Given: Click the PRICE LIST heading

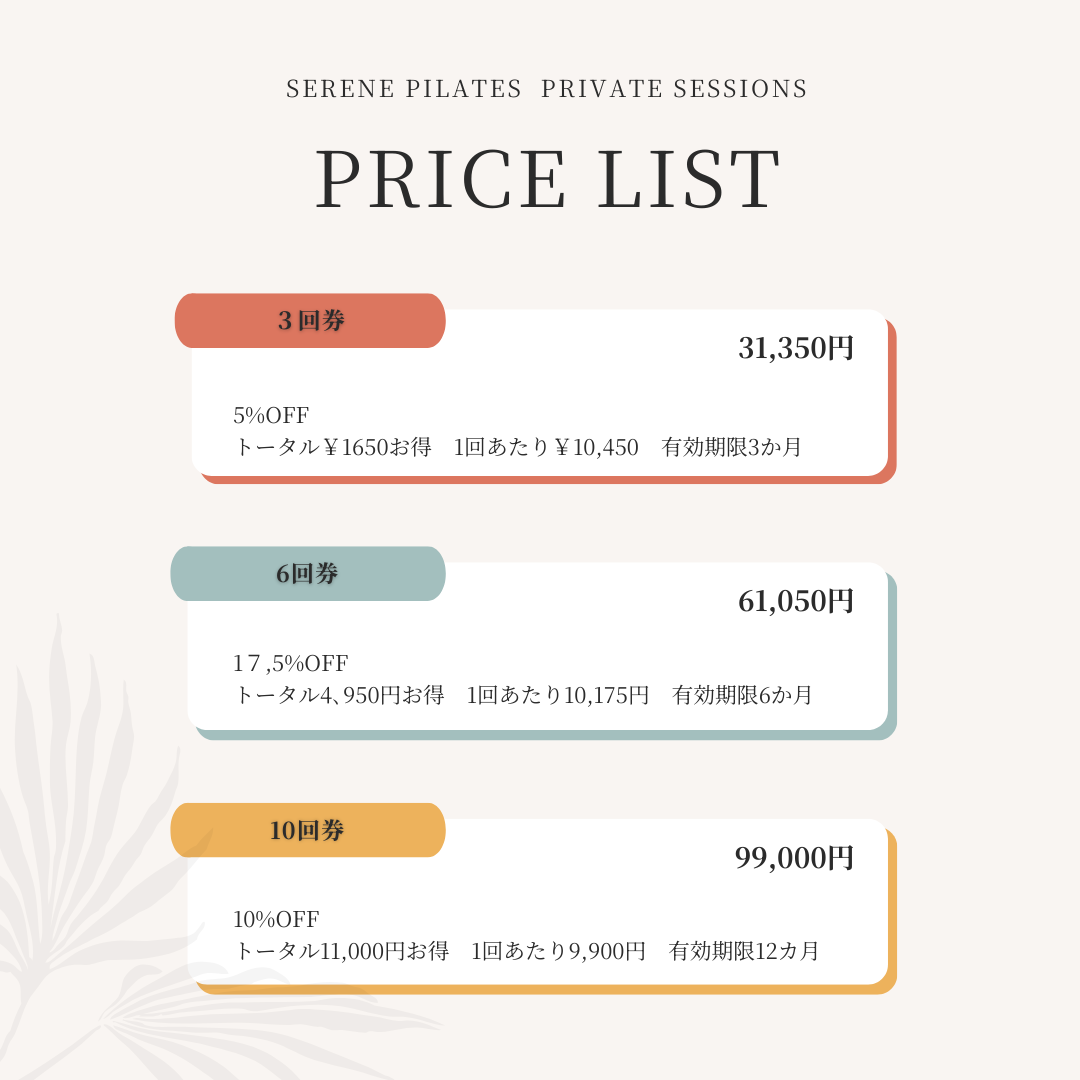Looking at the screenshot, I should pos(547,180).
